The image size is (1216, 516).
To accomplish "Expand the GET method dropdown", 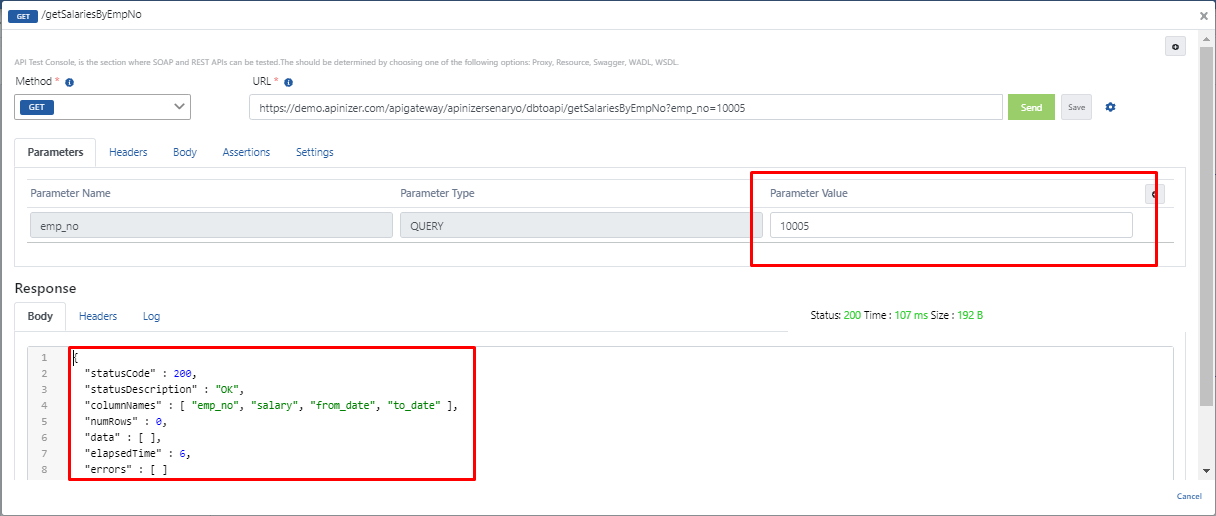I will click(103, 107).
